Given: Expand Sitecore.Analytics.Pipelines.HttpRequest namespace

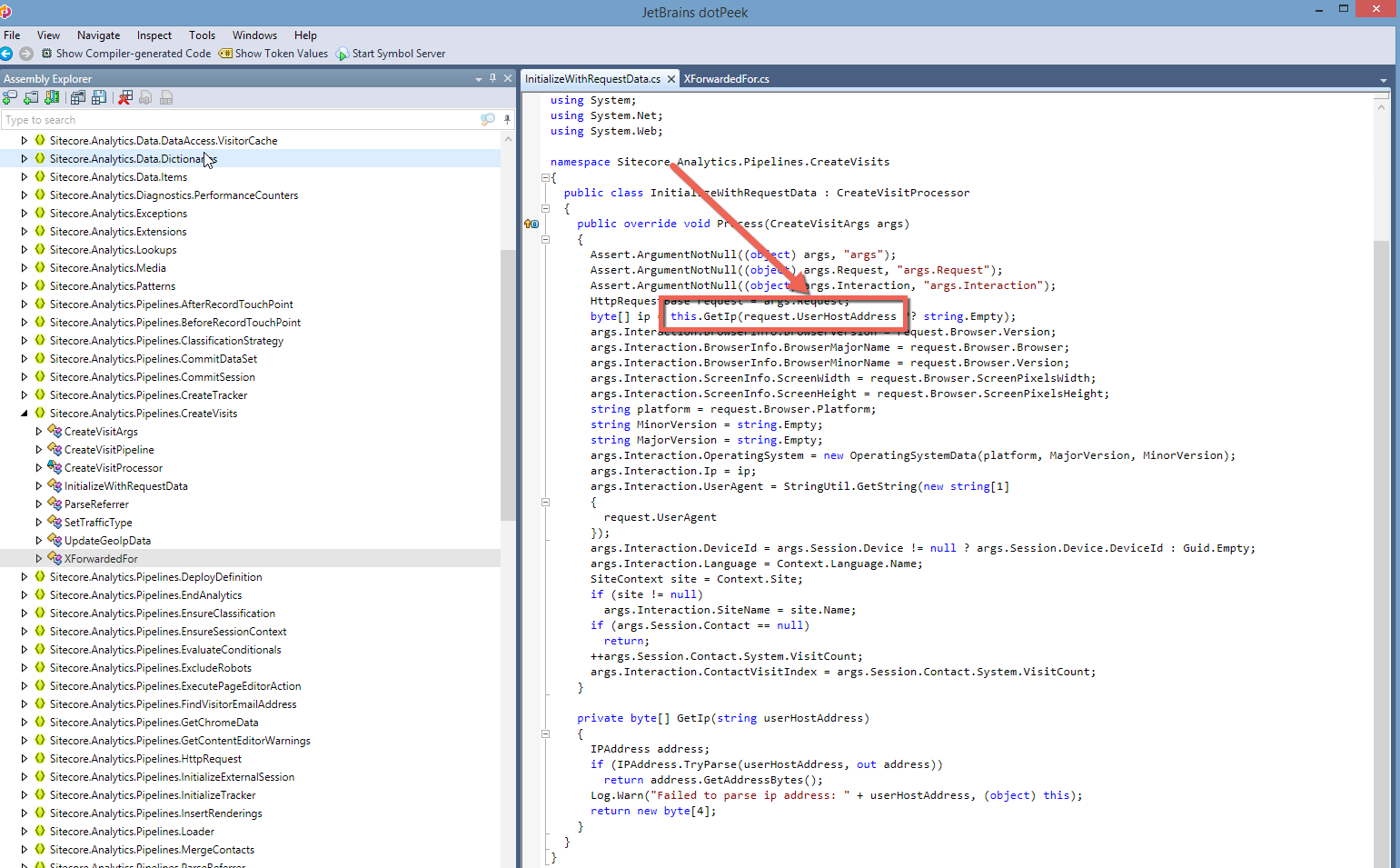Looking at the screenshot, I should [25, 759].
